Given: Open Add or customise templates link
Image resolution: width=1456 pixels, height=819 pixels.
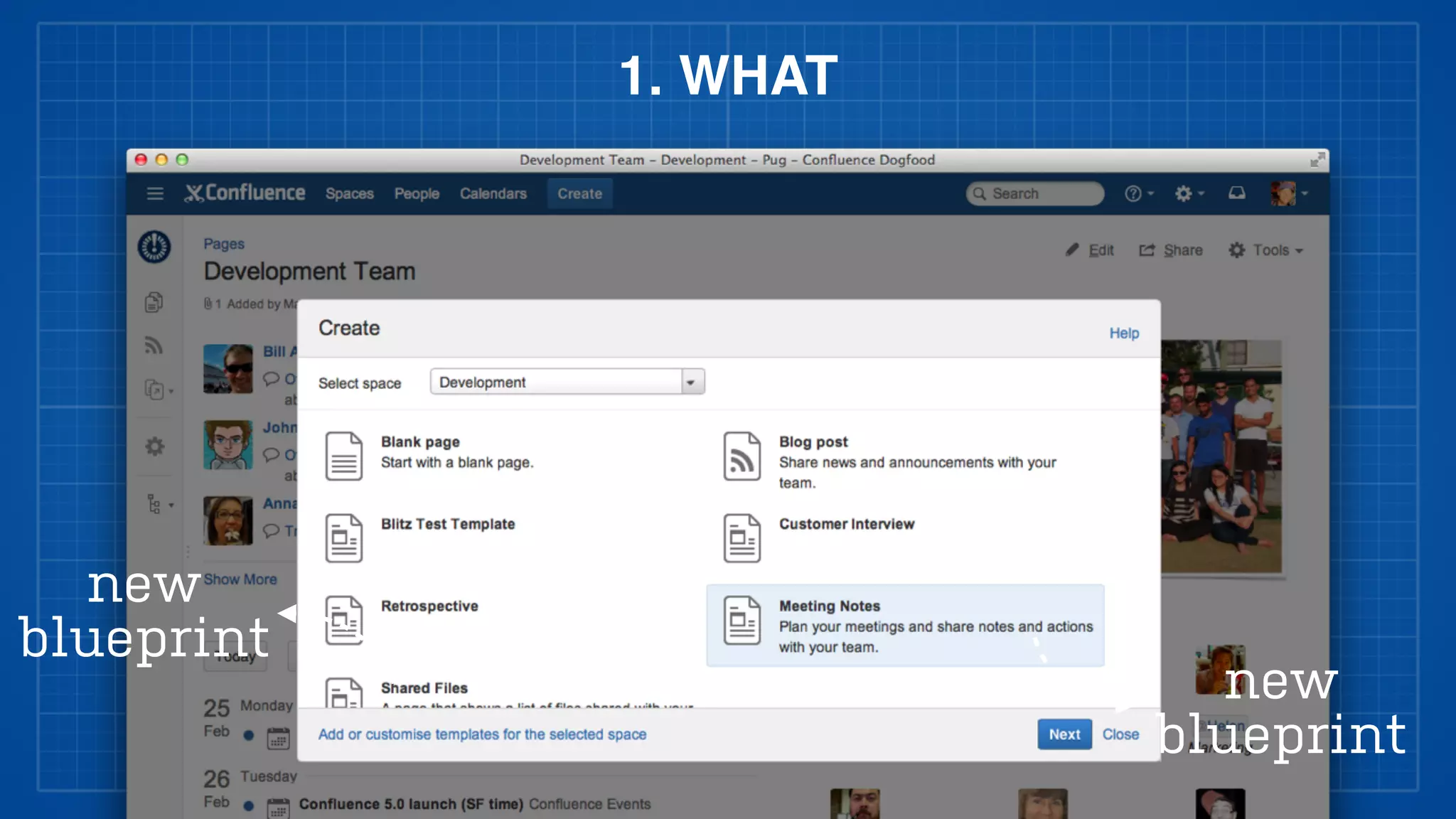Looking at the screenshot, I should pos(482,734).
